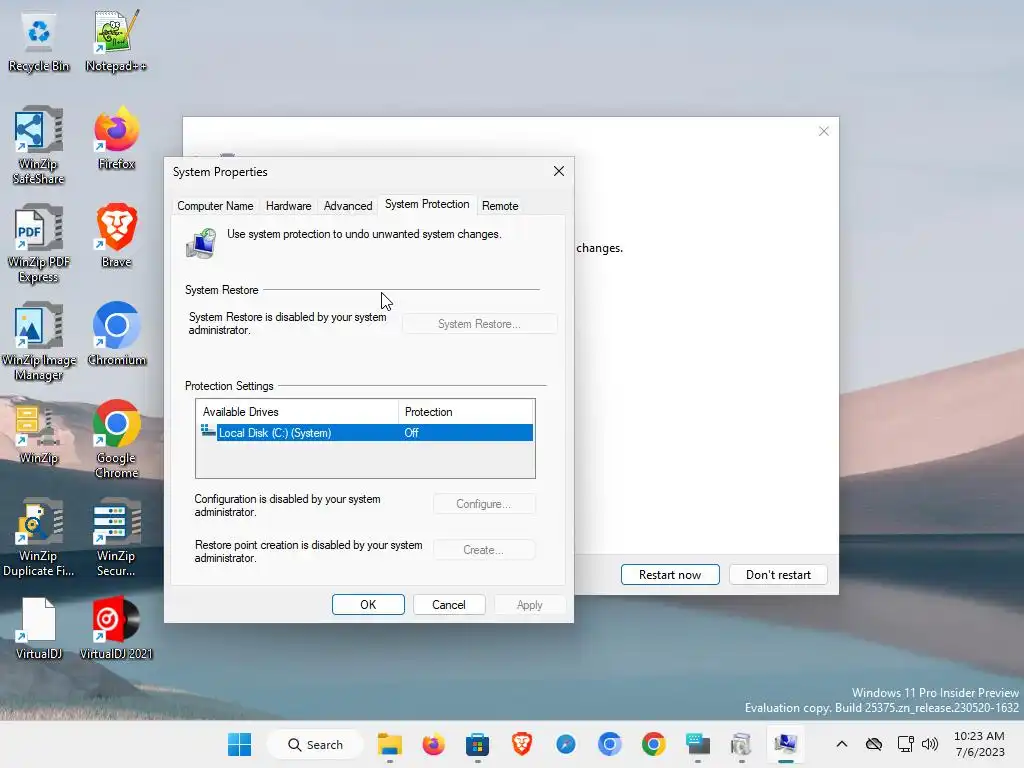Image resolution: width=1024 pixels, height=768 pixels.
Task: Open Google Chrome from the taskbar
Action: pos(653,744)
